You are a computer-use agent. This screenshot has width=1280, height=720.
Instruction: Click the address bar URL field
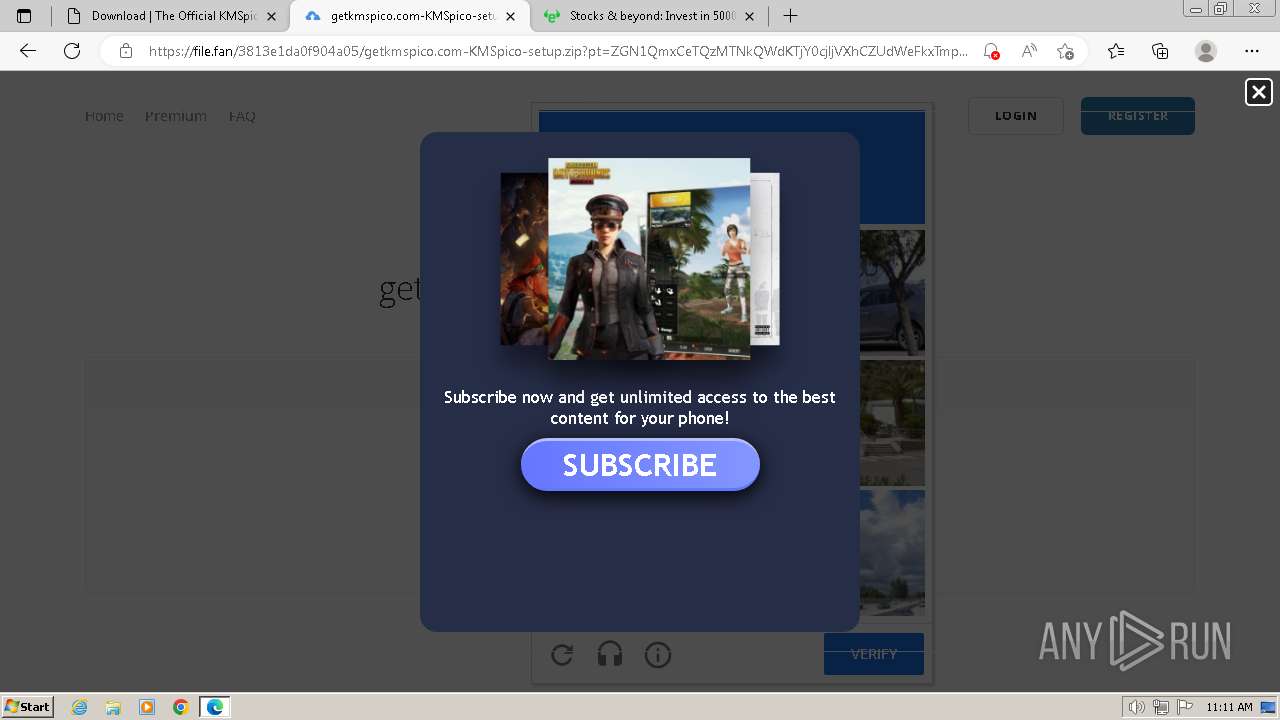coord(558,51)
